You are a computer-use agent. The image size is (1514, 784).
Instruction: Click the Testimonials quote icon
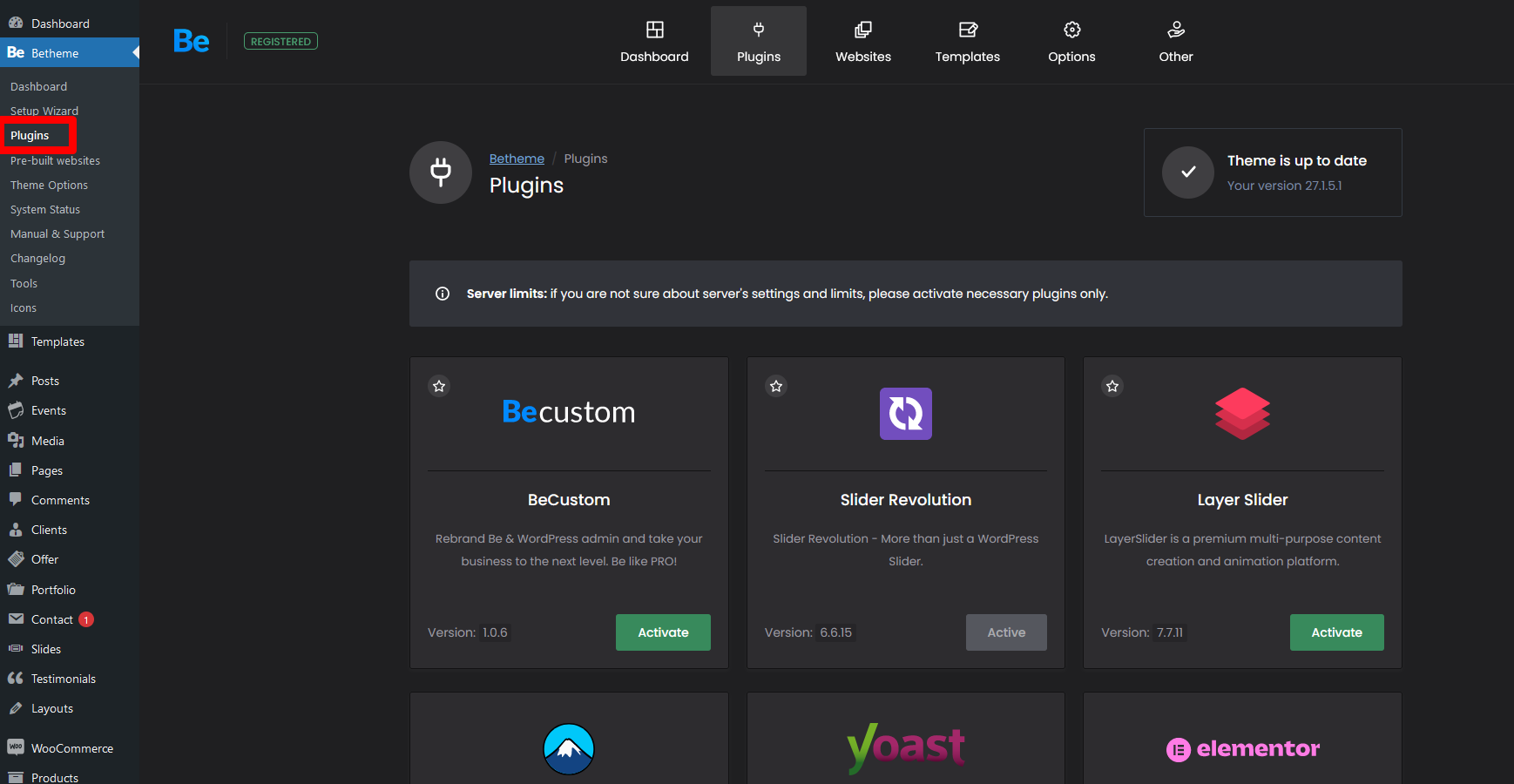[x=16, y=679]
